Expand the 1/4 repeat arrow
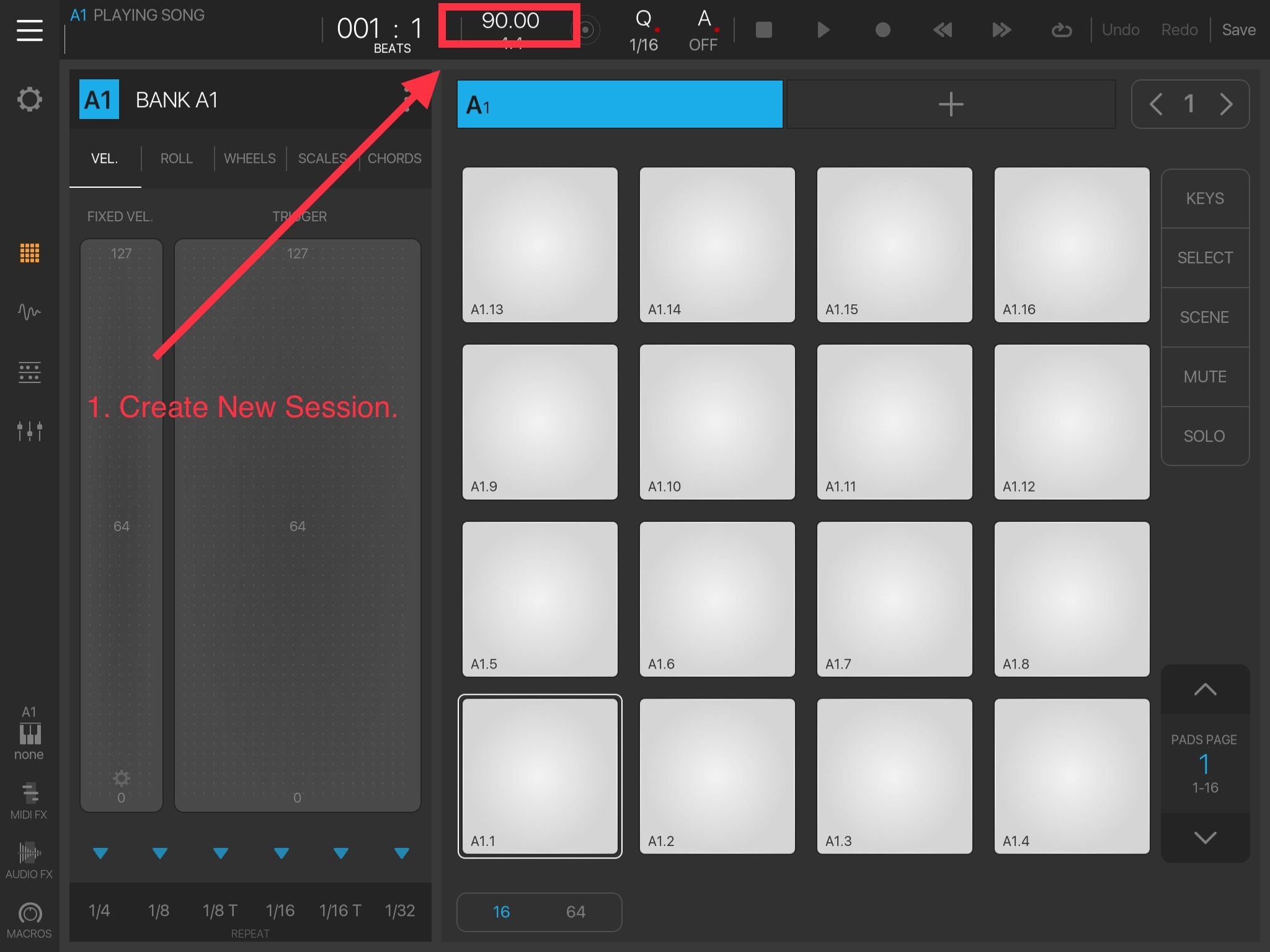The image size is (1270, 952). pos(100,853)
